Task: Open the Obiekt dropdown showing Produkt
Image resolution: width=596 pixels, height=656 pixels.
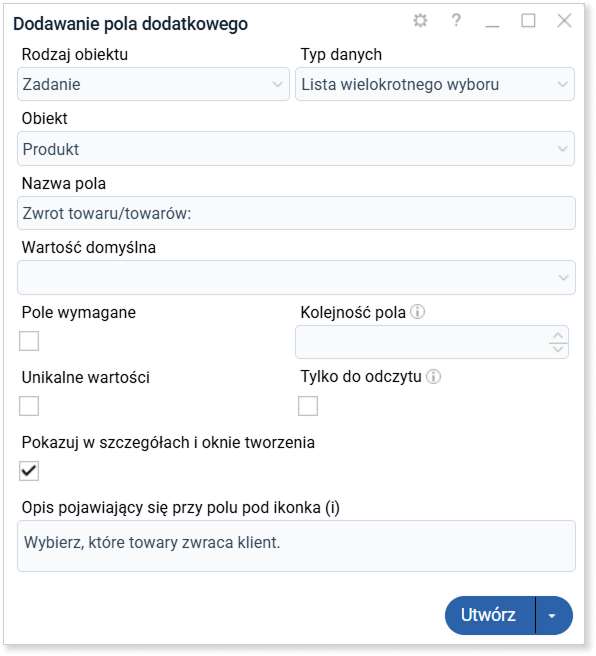Action: point(296,149)
